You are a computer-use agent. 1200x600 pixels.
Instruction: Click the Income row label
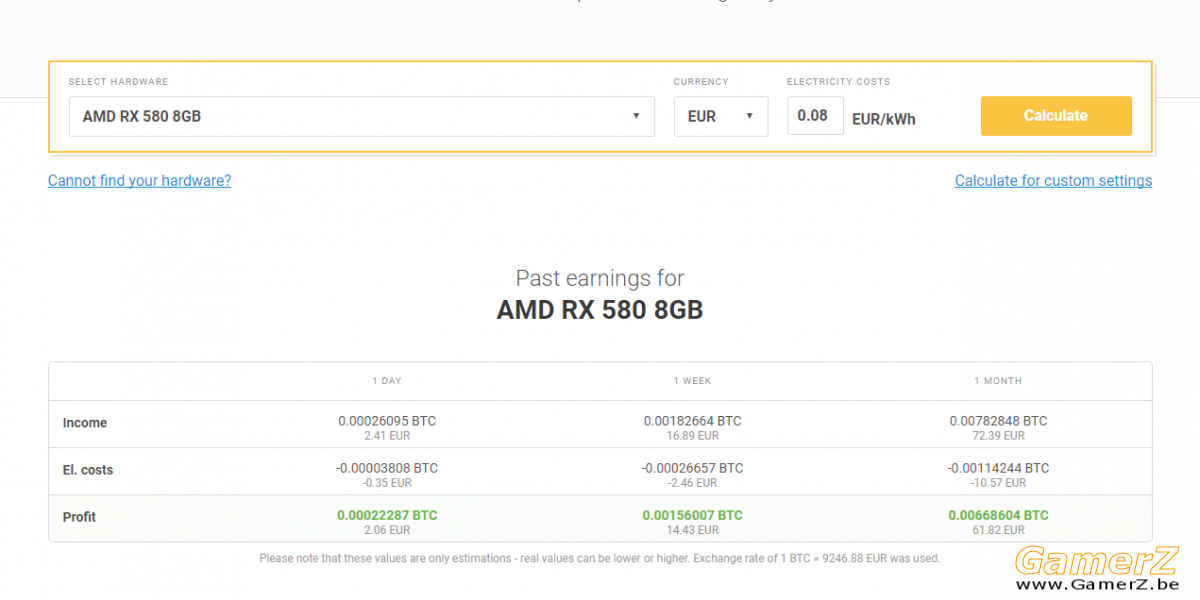pos(85,423)
